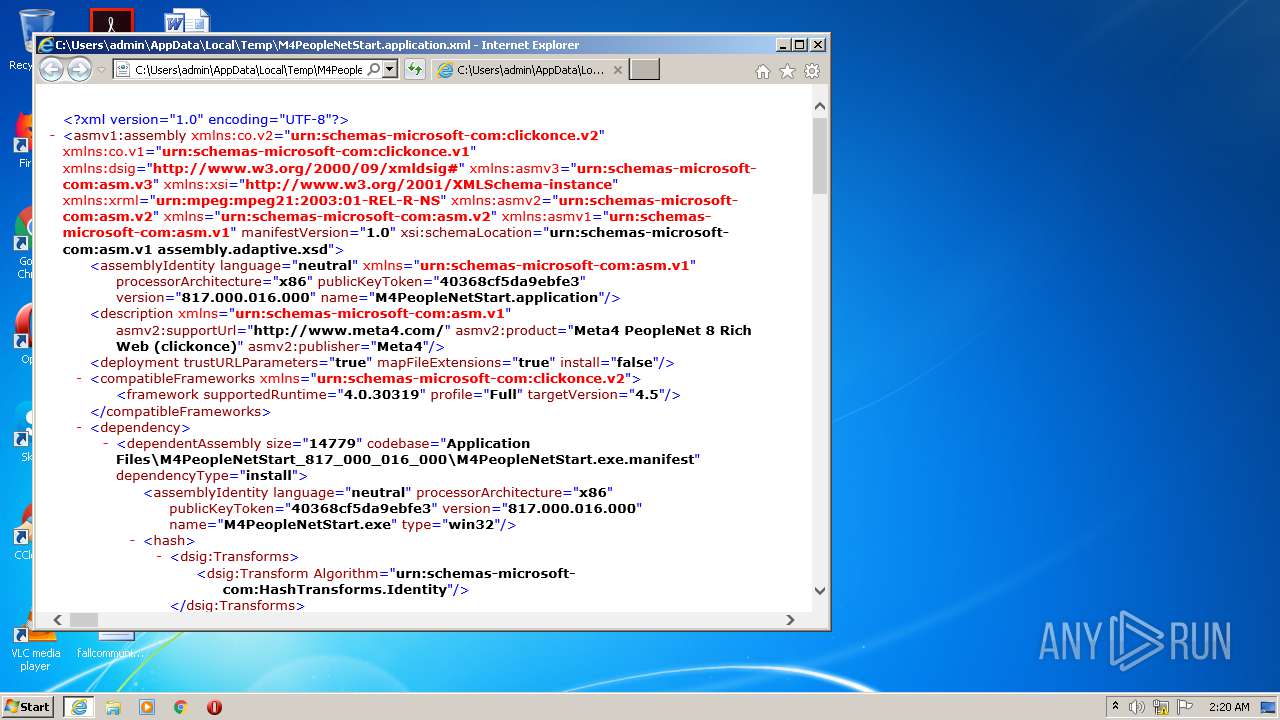The height and width of the screenshot is (720, 1280).
Task: Click the "M4PeopleNetStart.exe" name value
Action: coord(307,524)
